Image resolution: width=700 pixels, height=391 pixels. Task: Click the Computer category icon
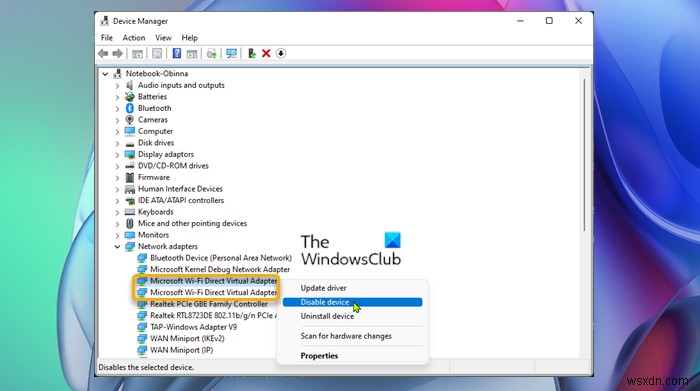[130, 131]
